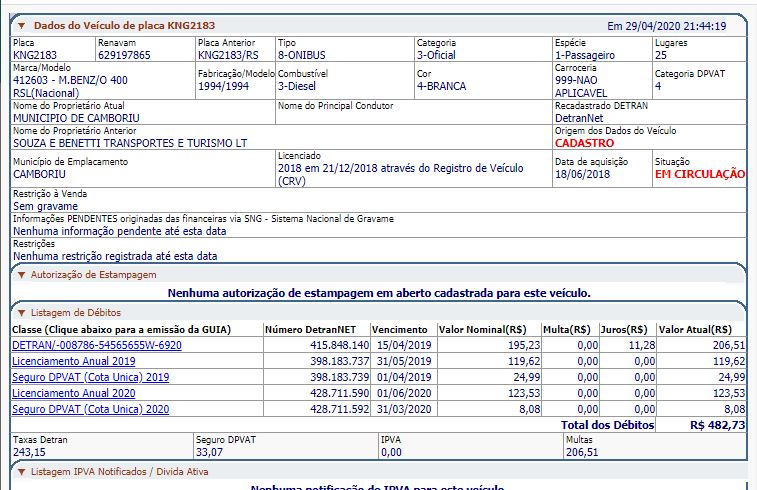Screen dimensions: 757x490
Task: Select the red CADASTRO origin value
Action: click(x=584, y=143)
